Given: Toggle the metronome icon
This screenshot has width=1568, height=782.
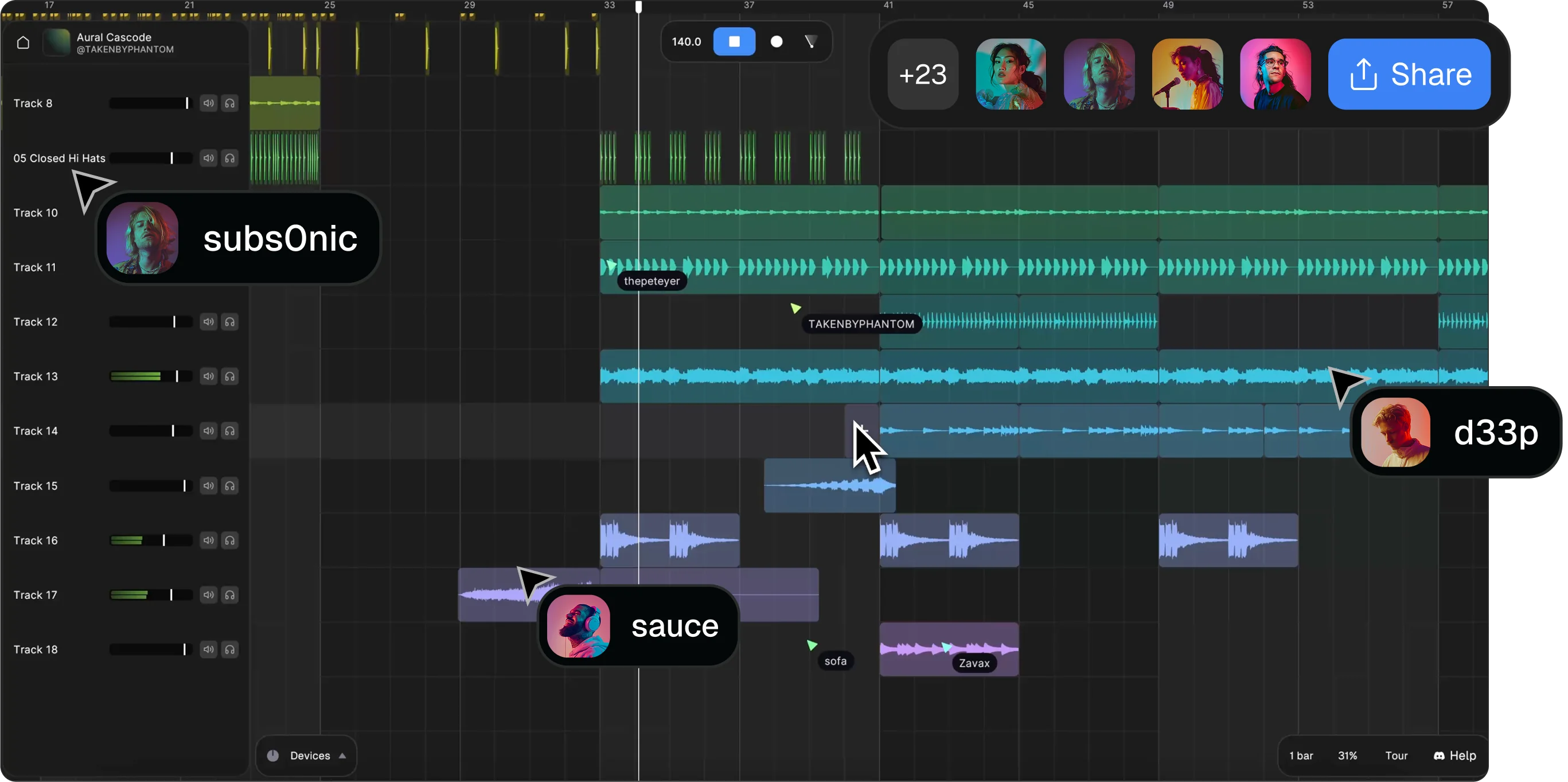Looking at the screenshot, I should click(811, 41).
